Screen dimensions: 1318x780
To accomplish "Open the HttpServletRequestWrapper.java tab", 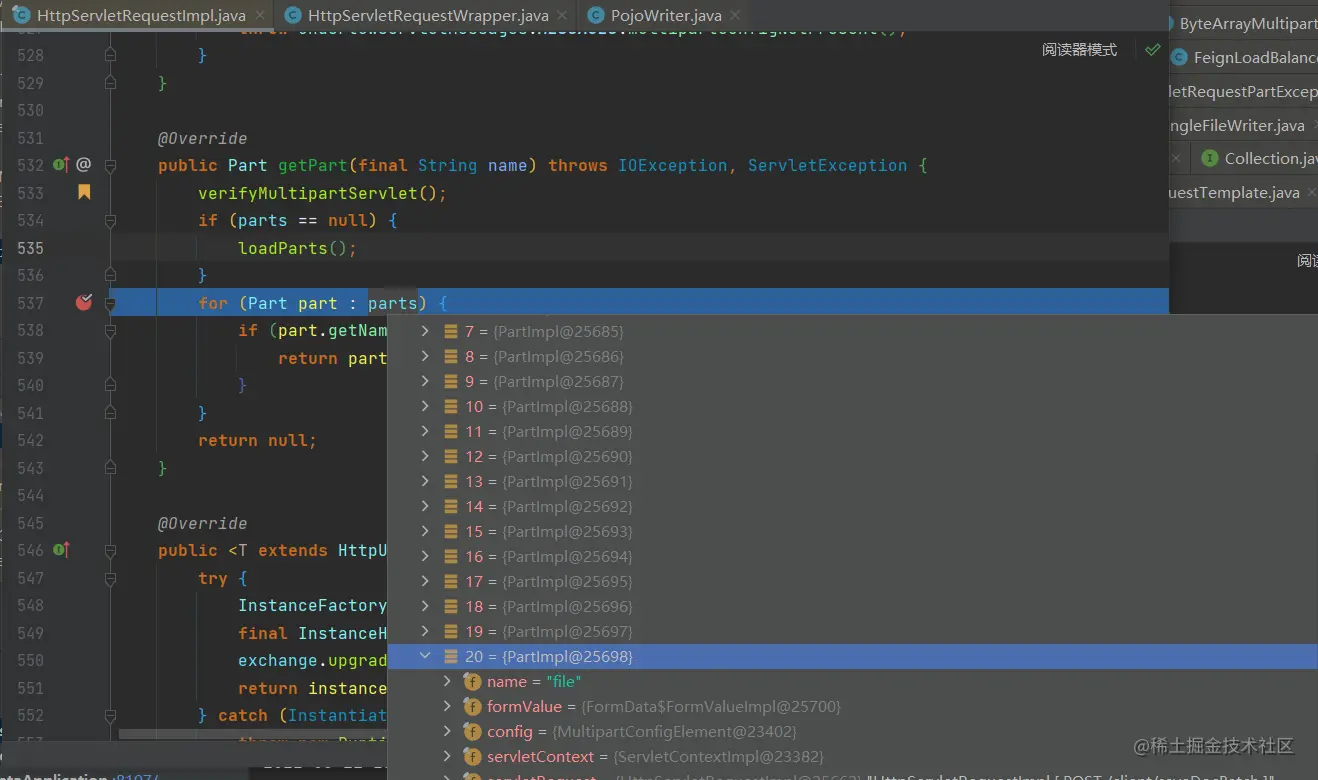I will pyautogui.click(x=428, y=15).
